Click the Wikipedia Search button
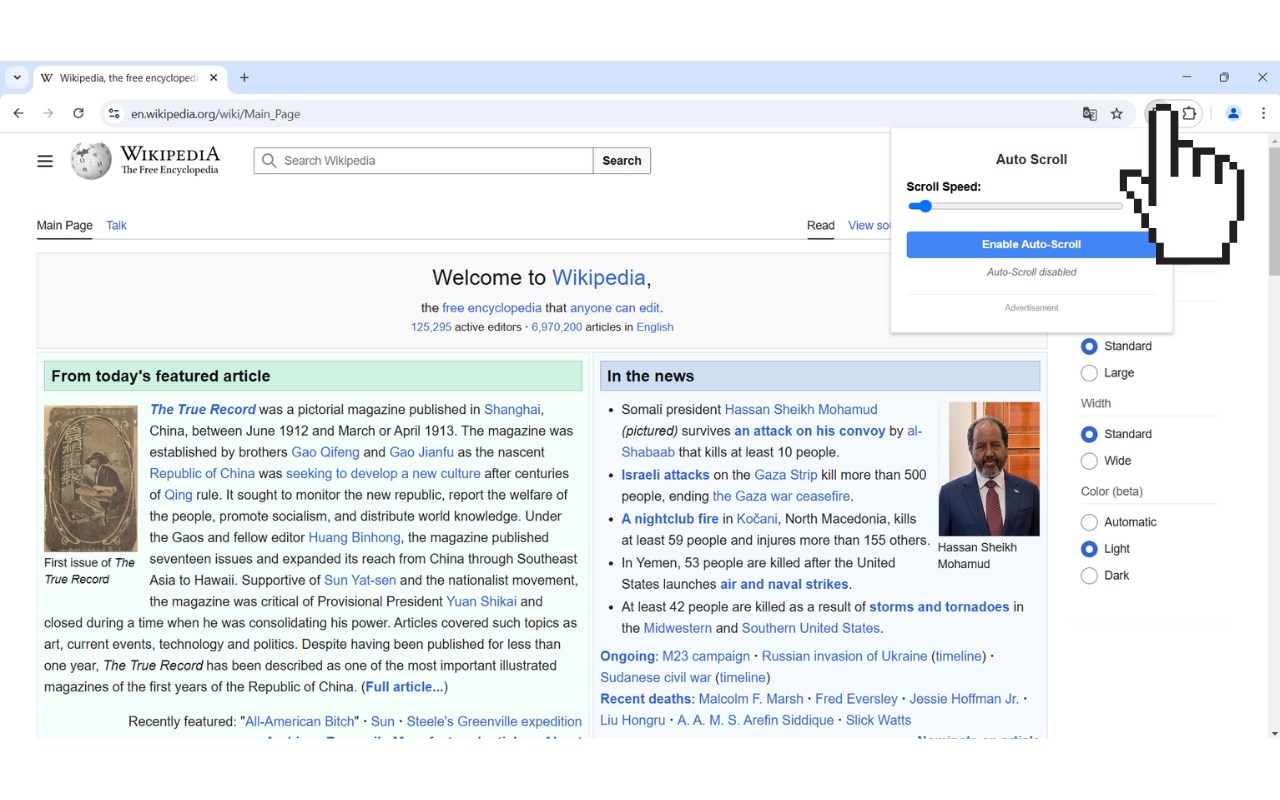 (x=622, y=161)
